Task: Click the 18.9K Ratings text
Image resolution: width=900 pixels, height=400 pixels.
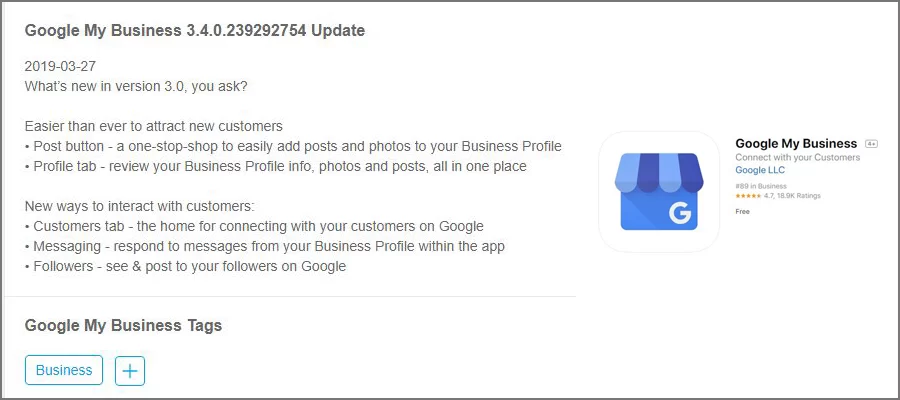Action: pos(800,197)
